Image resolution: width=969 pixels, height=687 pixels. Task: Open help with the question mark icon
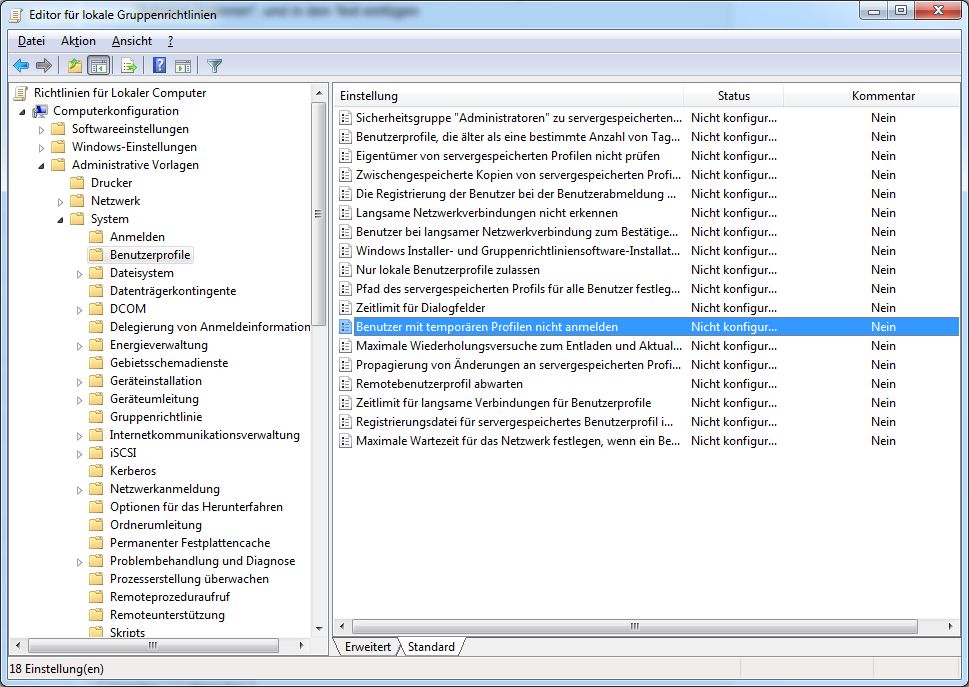click(159, 65)
